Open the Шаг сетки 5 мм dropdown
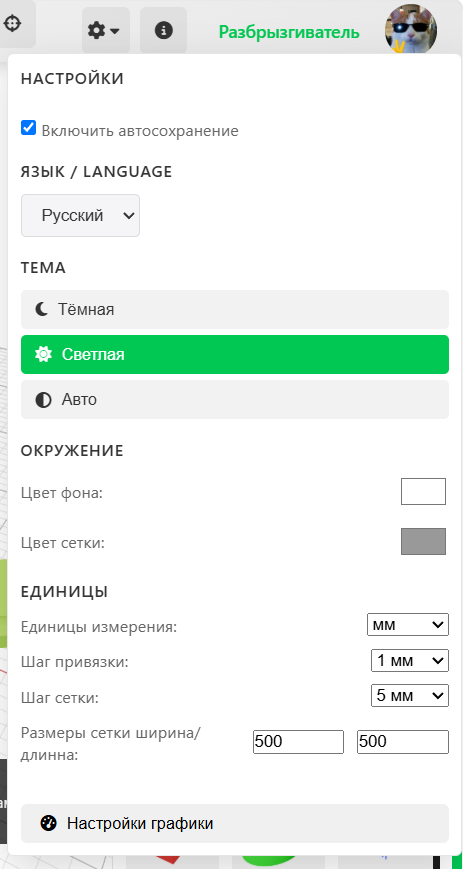 410,696
